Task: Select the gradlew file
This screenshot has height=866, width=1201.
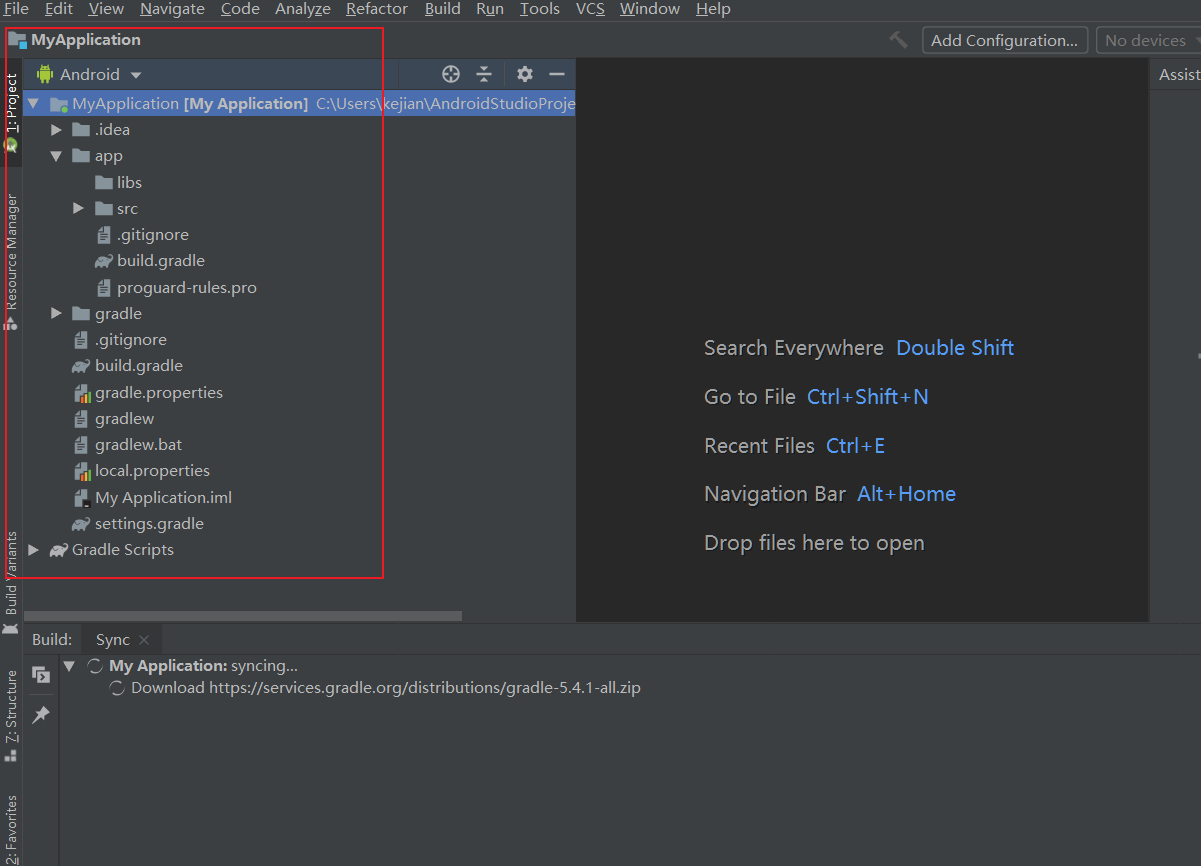Action: pos(124,419)
